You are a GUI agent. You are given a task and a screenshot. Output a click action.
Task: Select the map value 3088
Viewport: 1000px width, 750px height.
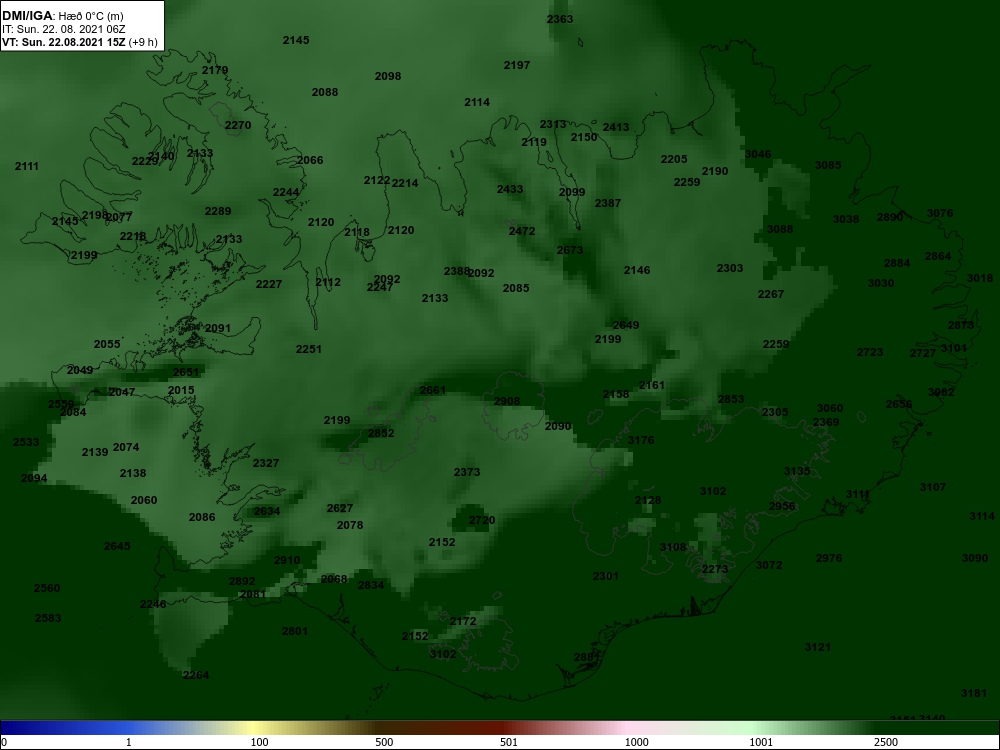(x=780, y=229)
